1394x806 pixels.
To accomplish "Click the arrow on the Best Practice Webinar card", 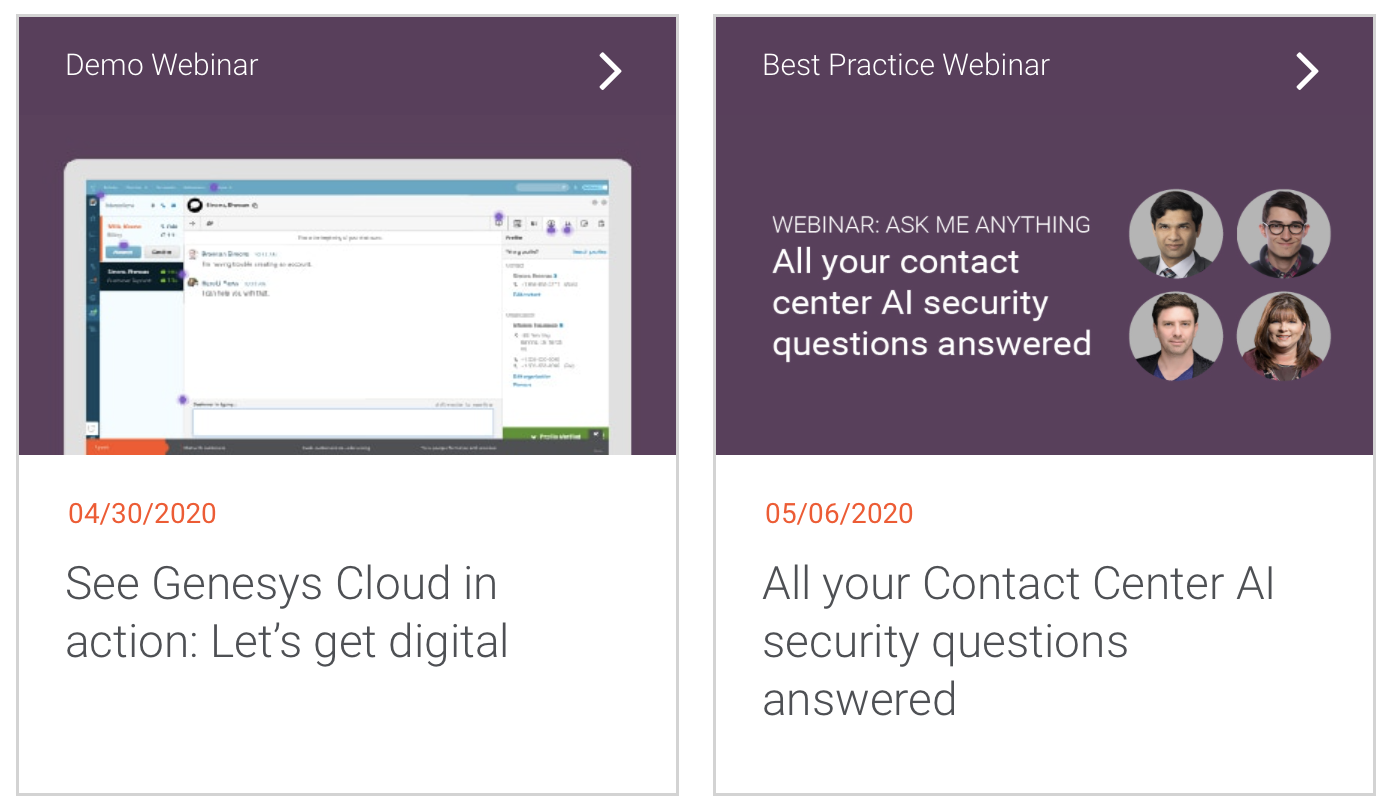I will 1307,71.
